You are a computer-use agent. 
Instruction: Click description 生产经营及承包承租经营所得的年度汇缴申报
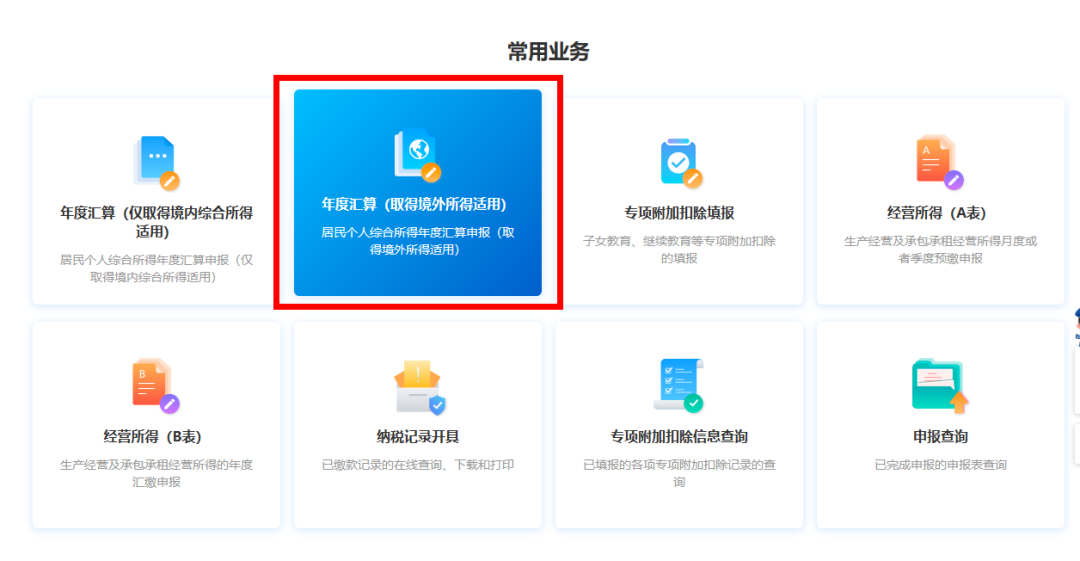(x=156, y=473)
